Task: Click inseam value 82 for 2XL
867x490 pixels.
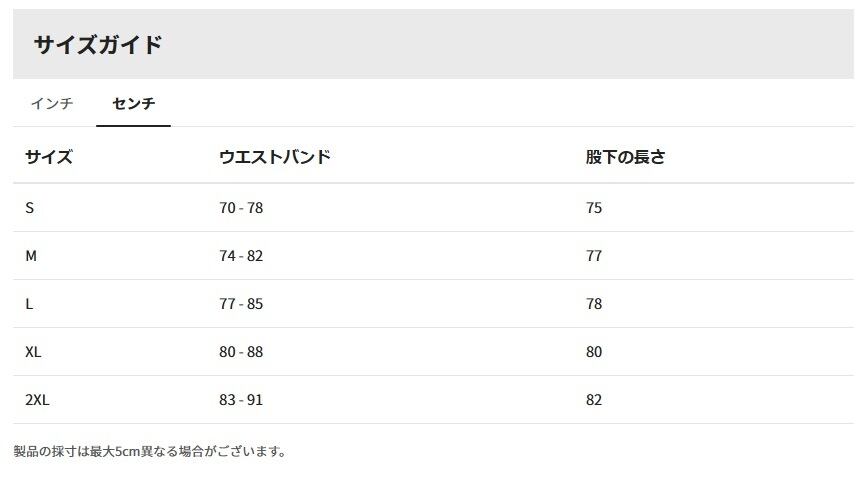Action: click(x=594, y=400)
